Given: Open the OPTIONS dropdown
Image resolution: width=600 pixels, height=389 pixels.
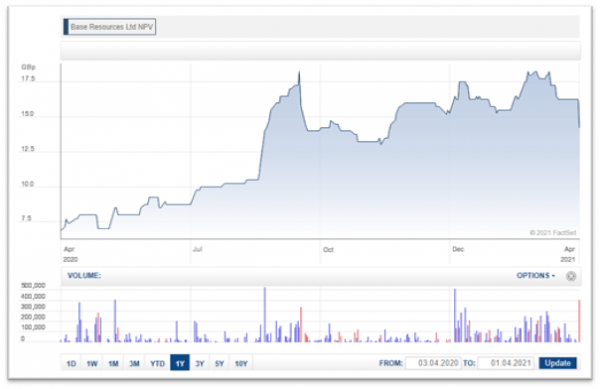Looking at the screenshot, I should (x=535, y=275).
